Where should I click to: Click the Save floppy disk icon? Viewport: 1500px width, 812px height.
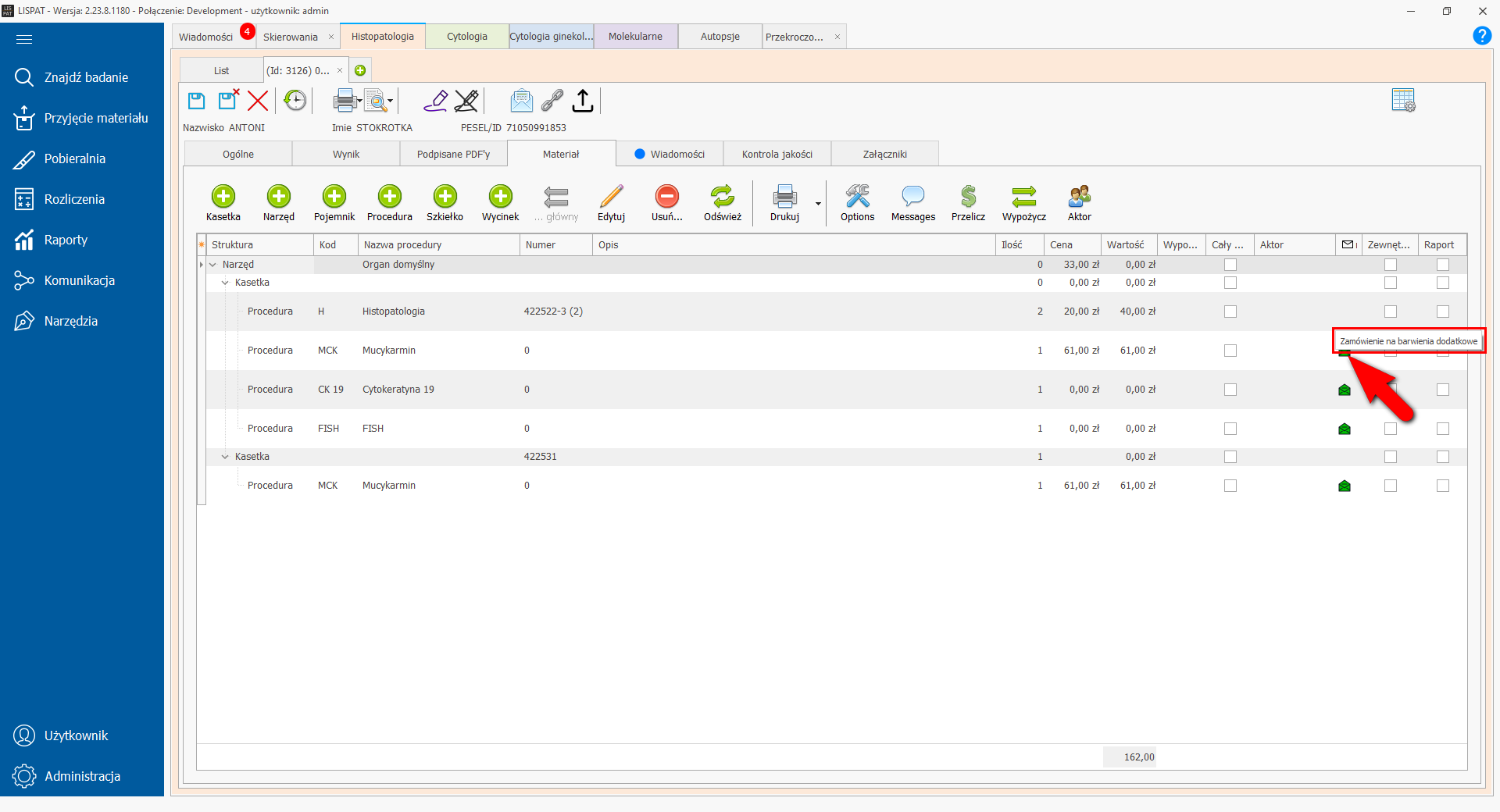pyautogui.click(x=197, y=101)
